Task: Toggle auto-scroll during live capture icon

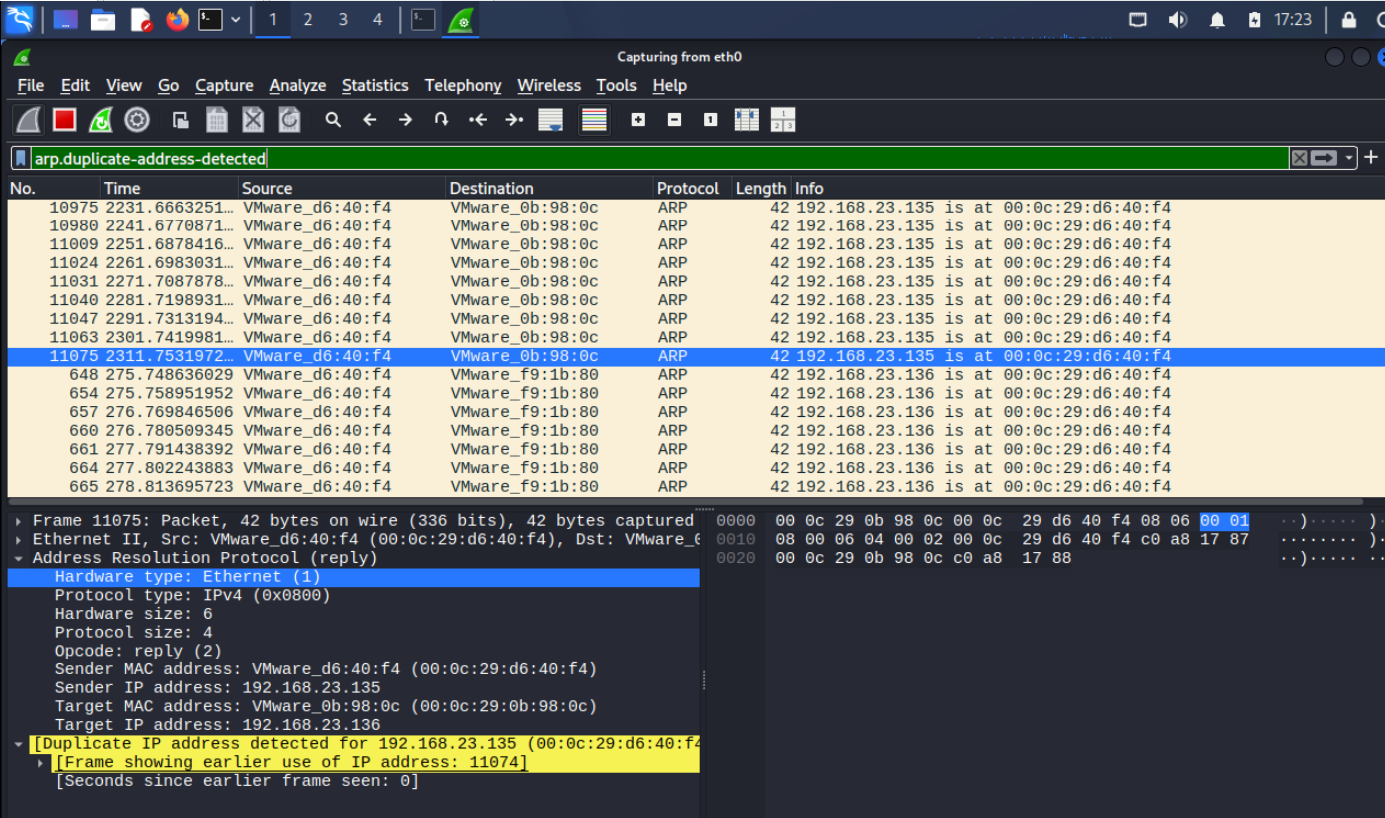Action: (x=550, y=120)
